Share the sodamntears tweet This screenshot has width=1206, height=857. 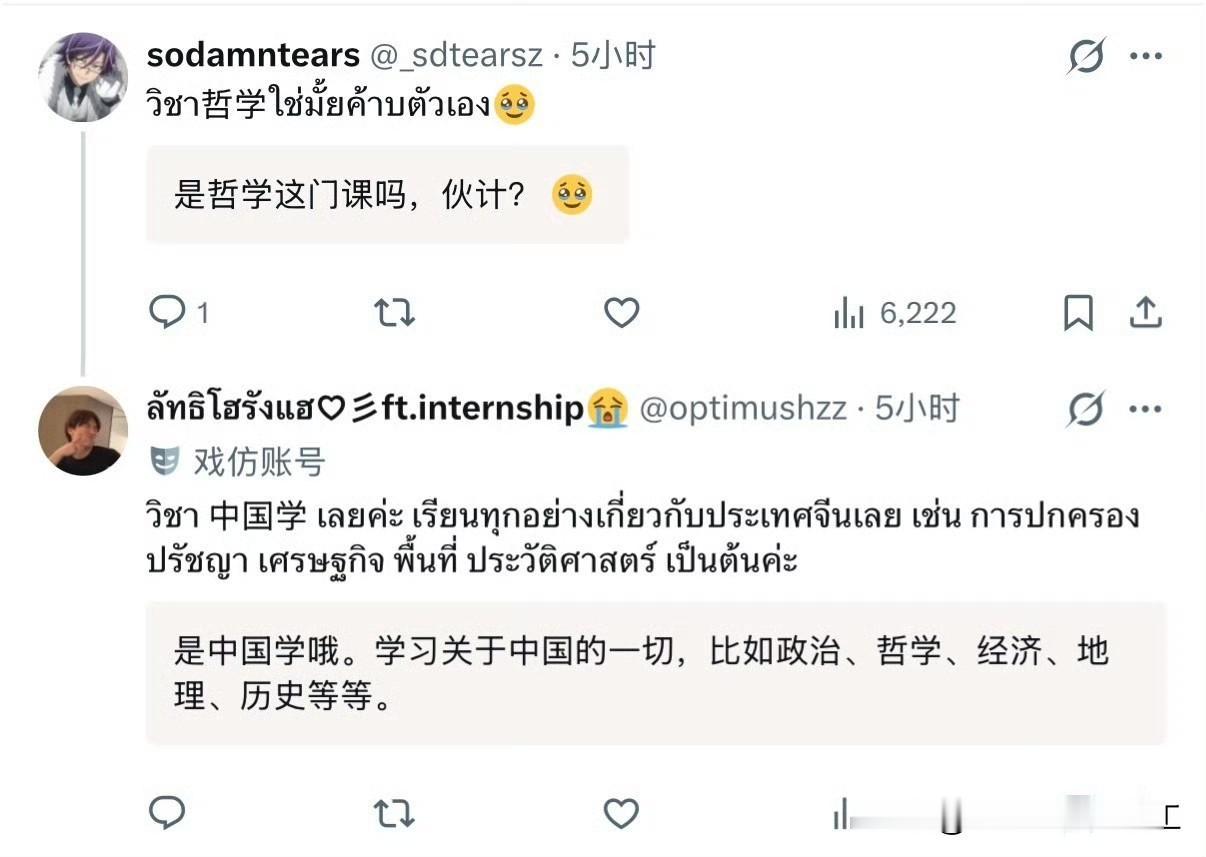pos(1145,313)
